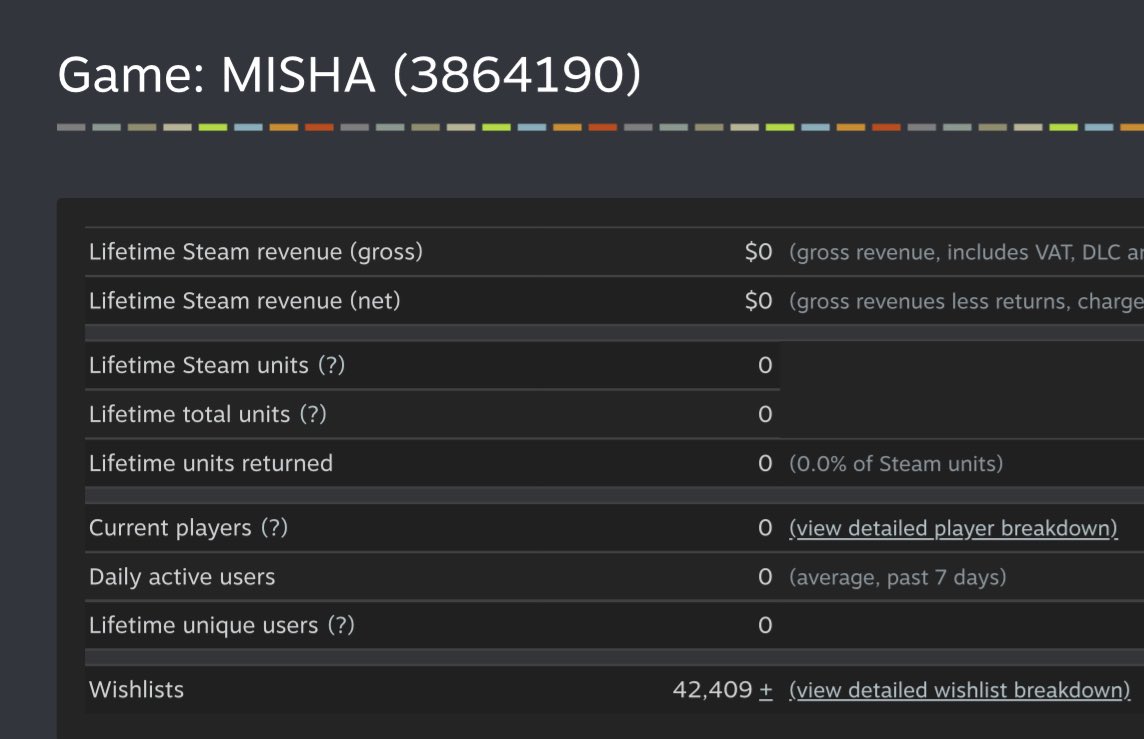The height and width of the screenshot is (739, 1144).
Task: Select the Lifetime Steam revenue (net) label
Action: click(x=244, y=301)
